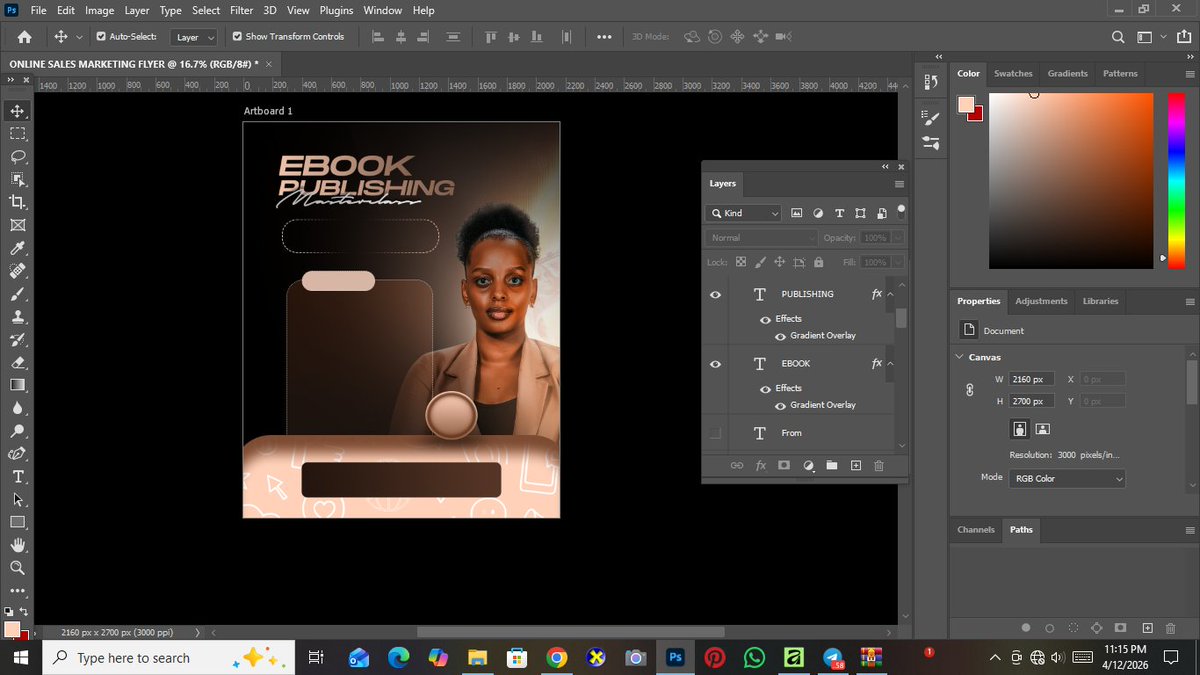Pick the Eyedropper tool

pyautogui.click(x=17, y=248)
